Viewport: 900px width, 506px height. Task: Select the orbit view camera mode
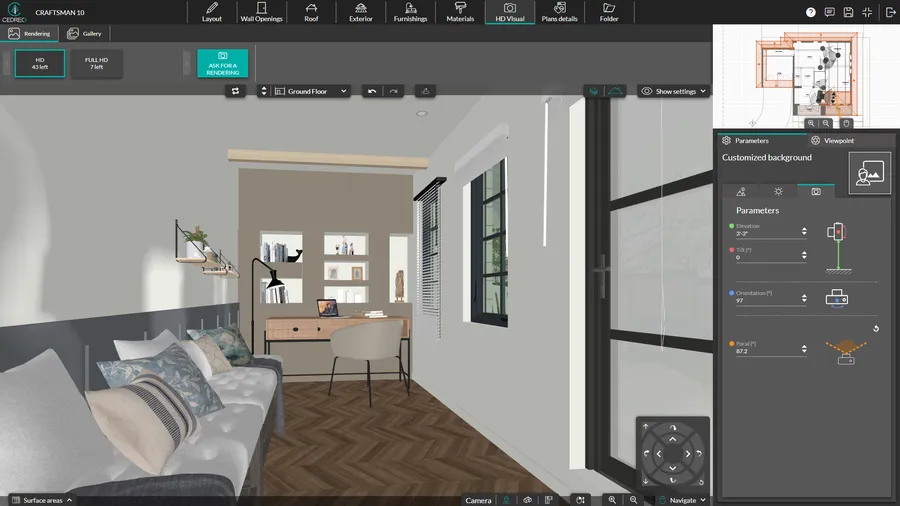click(527, 500)
